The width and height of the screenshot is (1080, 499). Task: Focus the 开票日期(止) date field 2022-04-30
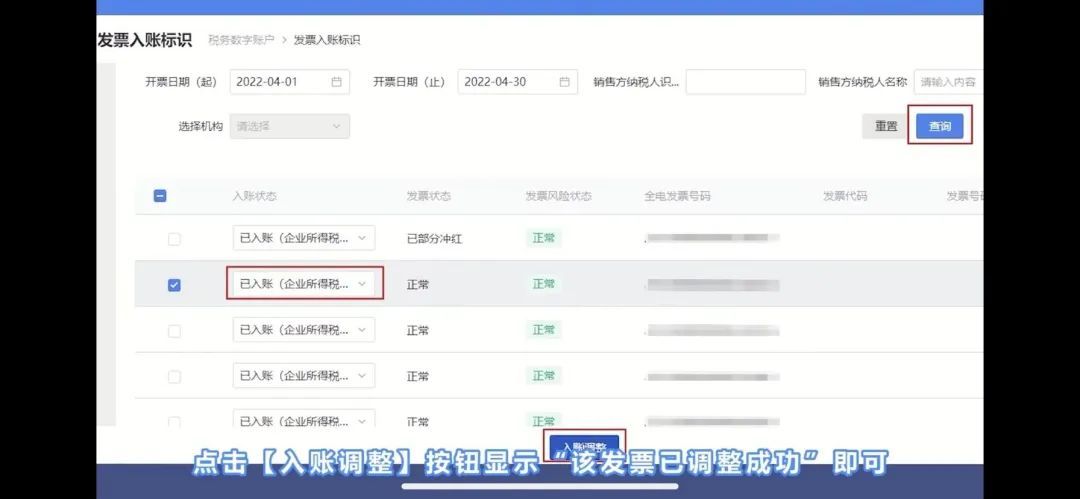point(517,82)
